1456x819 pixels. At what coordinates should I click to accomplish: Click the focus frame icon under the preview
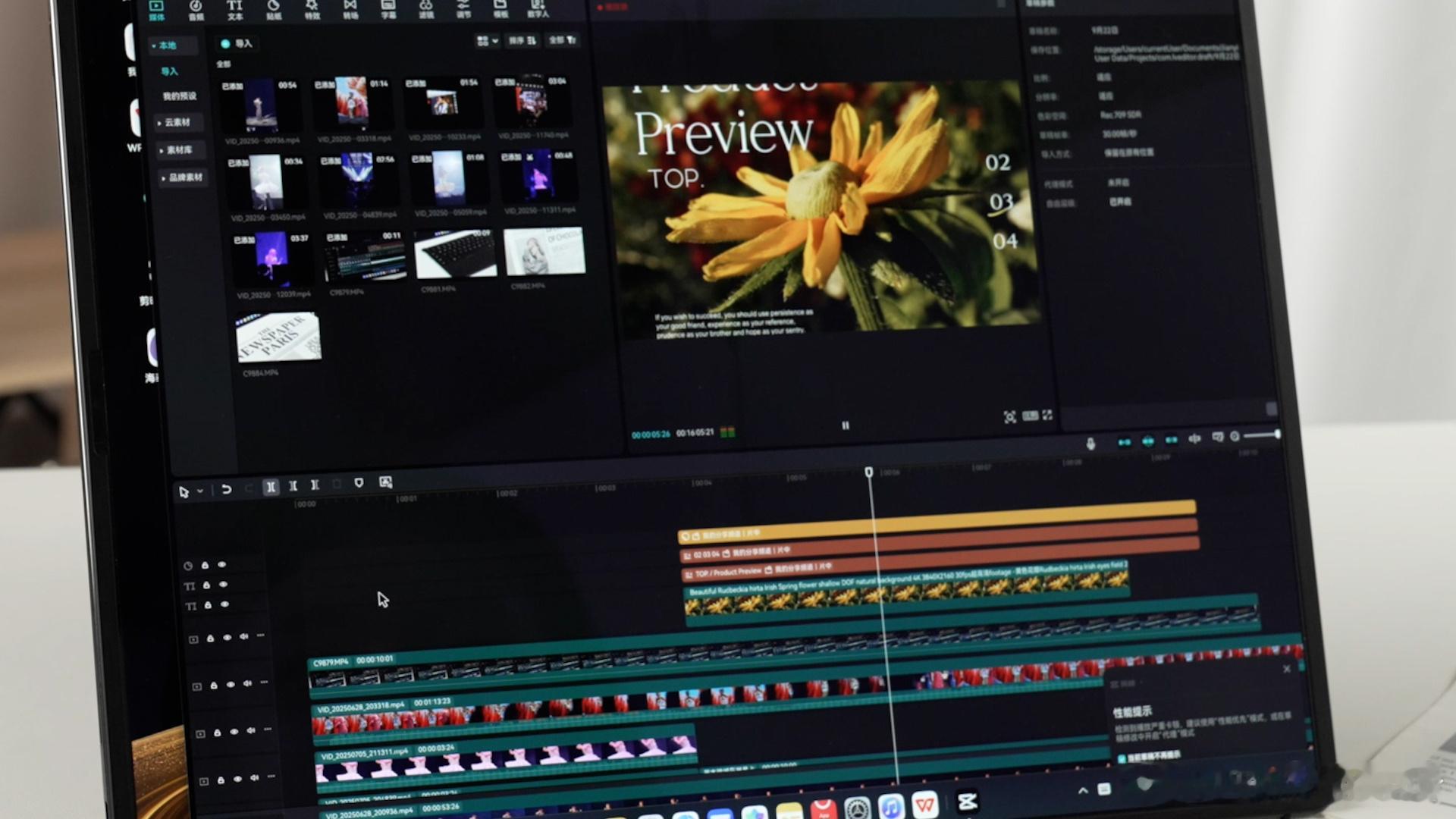pyautogui.click(x=1009, y=417)
